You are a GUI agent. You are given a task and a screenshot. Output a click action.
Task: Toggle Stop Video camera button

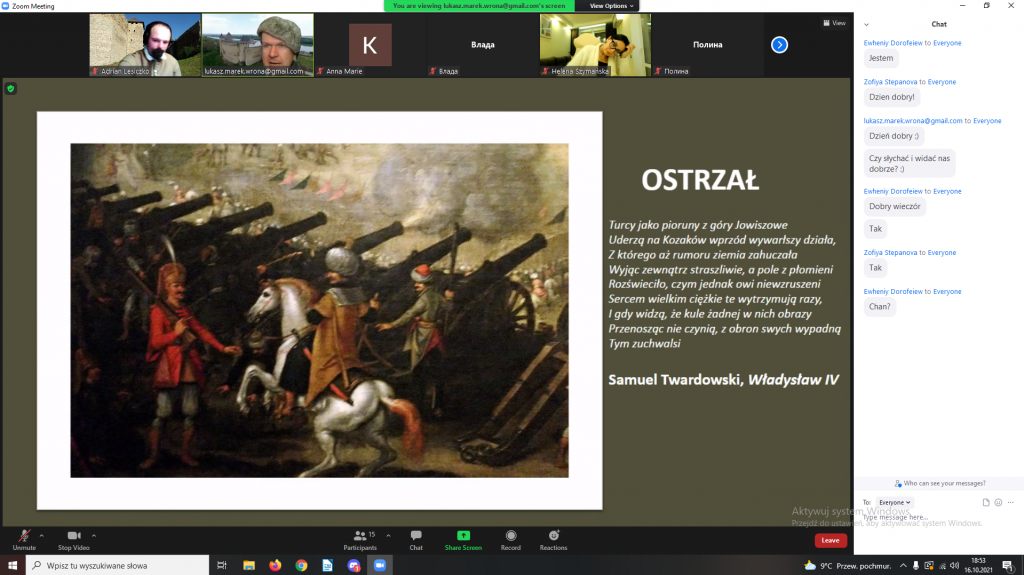click(73, 539)
